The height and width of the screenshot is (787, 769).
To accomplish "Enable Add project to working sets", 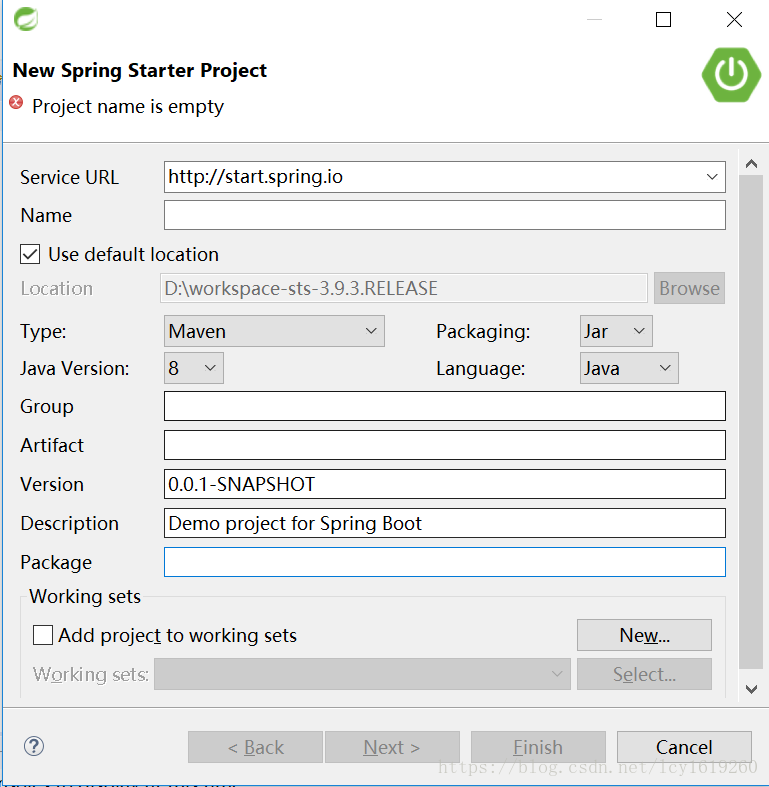I will 43,635.
